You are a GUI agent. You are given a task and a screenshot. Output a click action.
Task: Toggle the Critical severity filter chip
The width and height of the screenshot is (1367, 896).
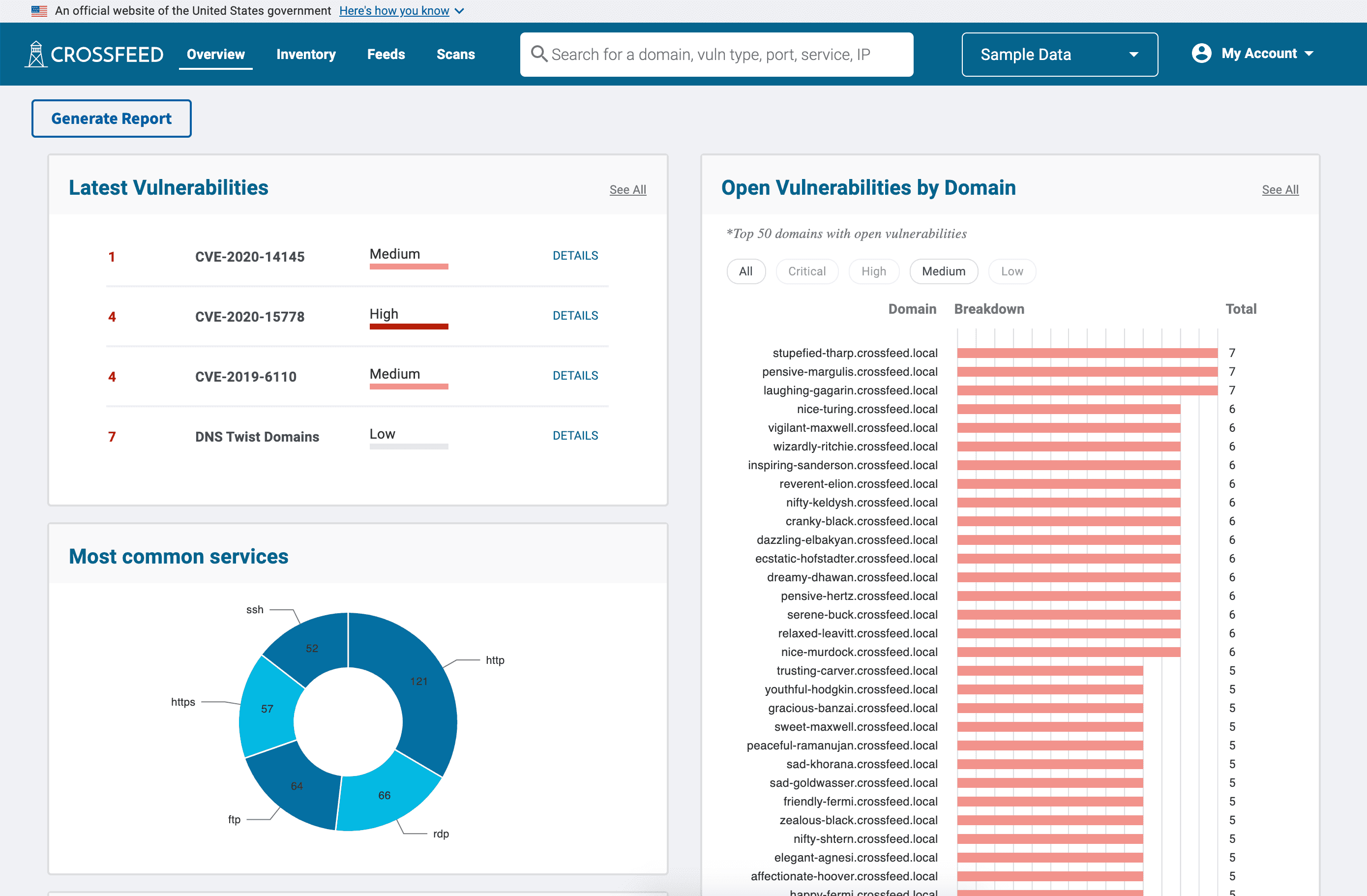pyautogui.click(x=806, y=271)
